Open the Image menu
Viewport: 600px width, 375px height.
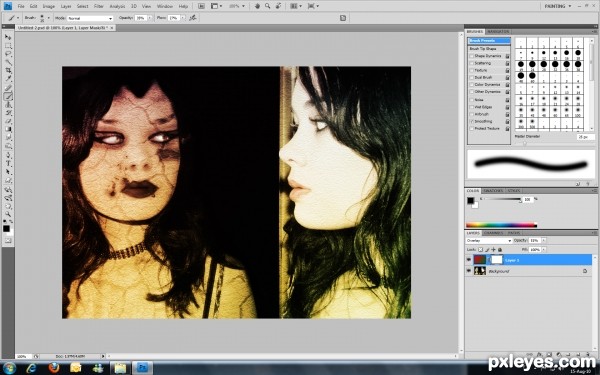[49, 7]
